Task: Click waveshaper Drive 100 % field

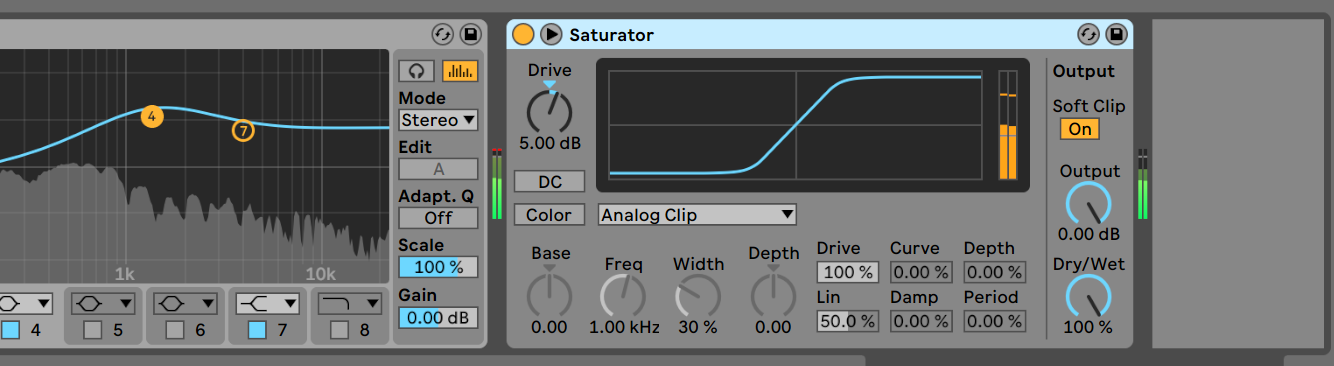Action: tap(847, 272)
